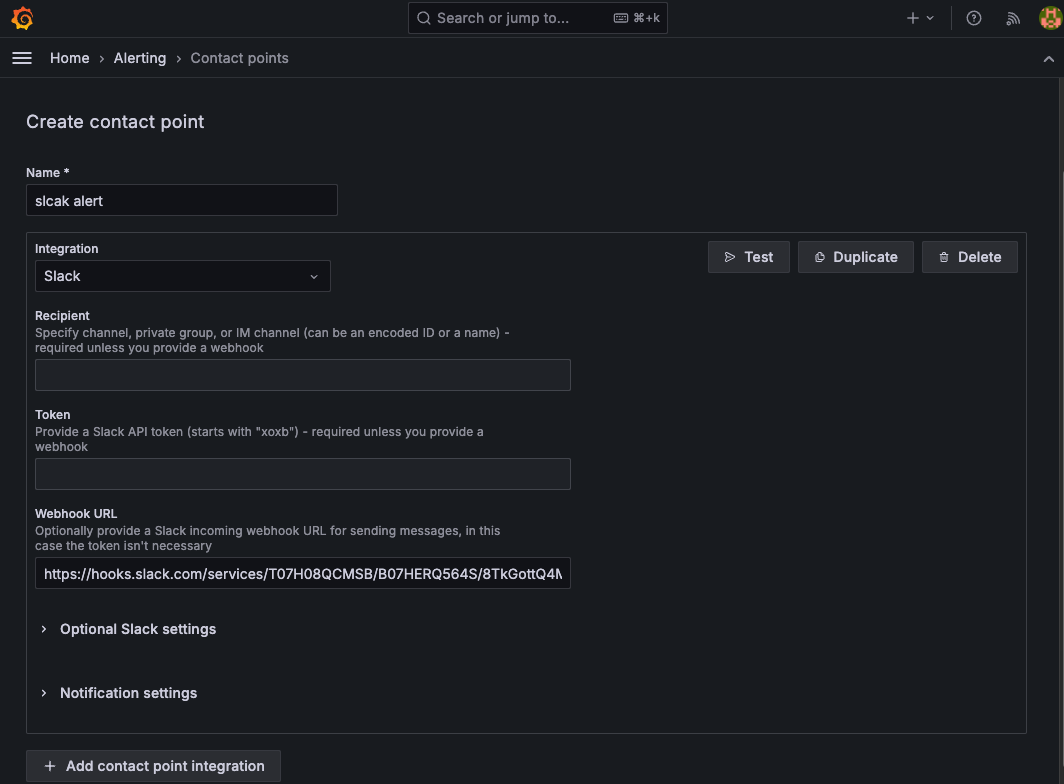Focus the Recipient input field
Image resolution: width=1064 pixels, height=784 pixels.
pyautogui.click(x=303, y=375)
